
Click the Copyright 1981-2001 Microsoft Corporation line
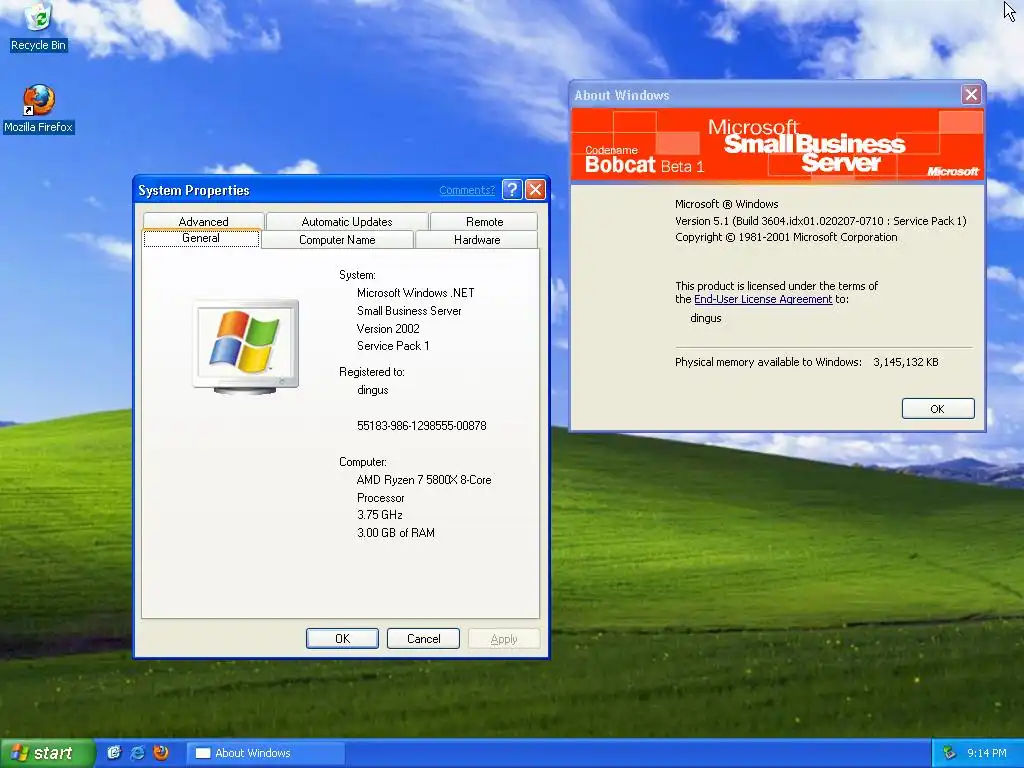click(786, 237)
